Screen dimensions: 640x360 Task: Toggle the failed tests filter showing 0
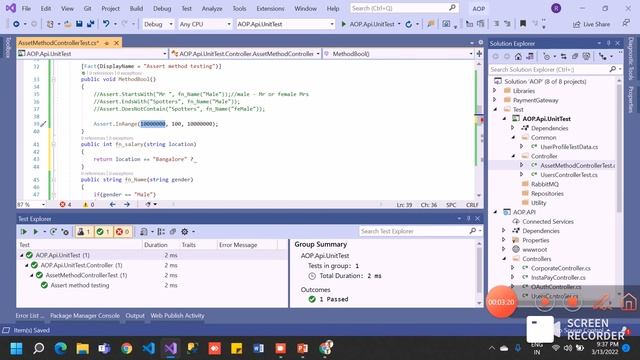pyautogui.click(x=122, y=231)
